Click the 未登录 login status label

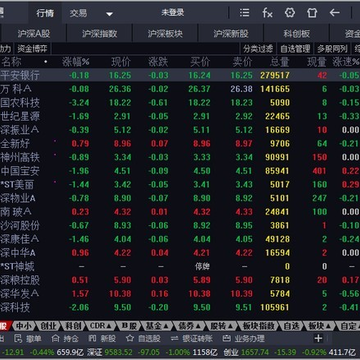[173, 13]
